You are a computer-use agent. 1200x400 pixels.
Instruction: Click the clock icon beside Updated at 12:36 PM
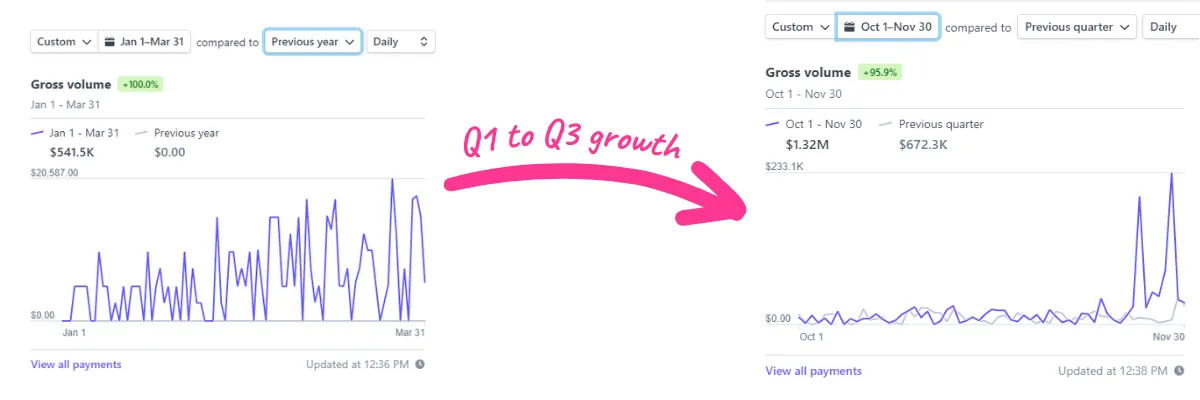click(420, 365)
